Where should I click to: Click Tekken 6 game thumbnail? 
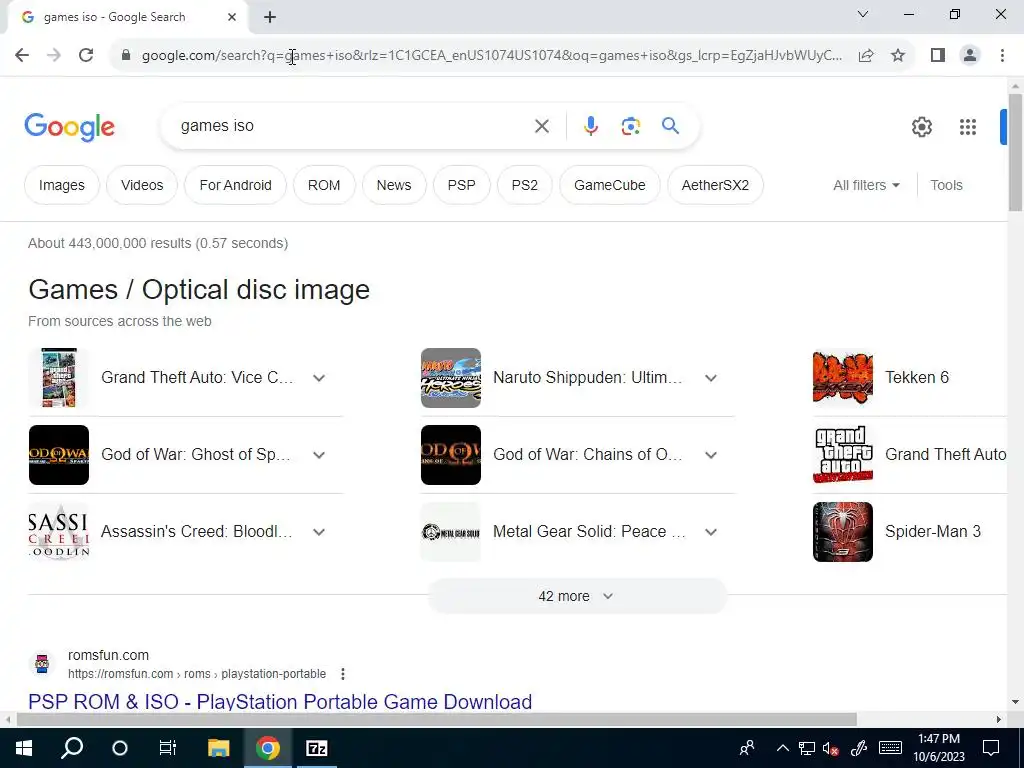point(843,378)
